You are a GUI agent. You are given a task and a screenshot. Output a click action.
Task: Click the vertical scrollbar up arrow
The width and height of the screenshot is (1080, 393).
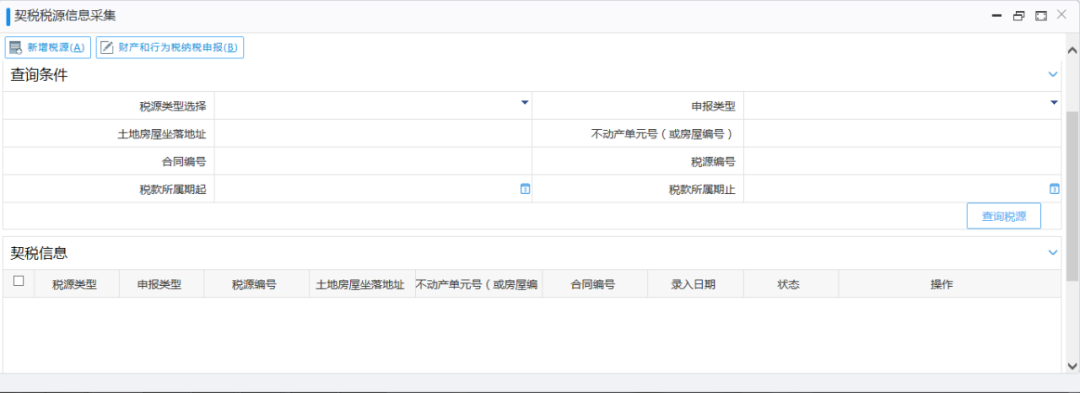tap(1072, 50)
